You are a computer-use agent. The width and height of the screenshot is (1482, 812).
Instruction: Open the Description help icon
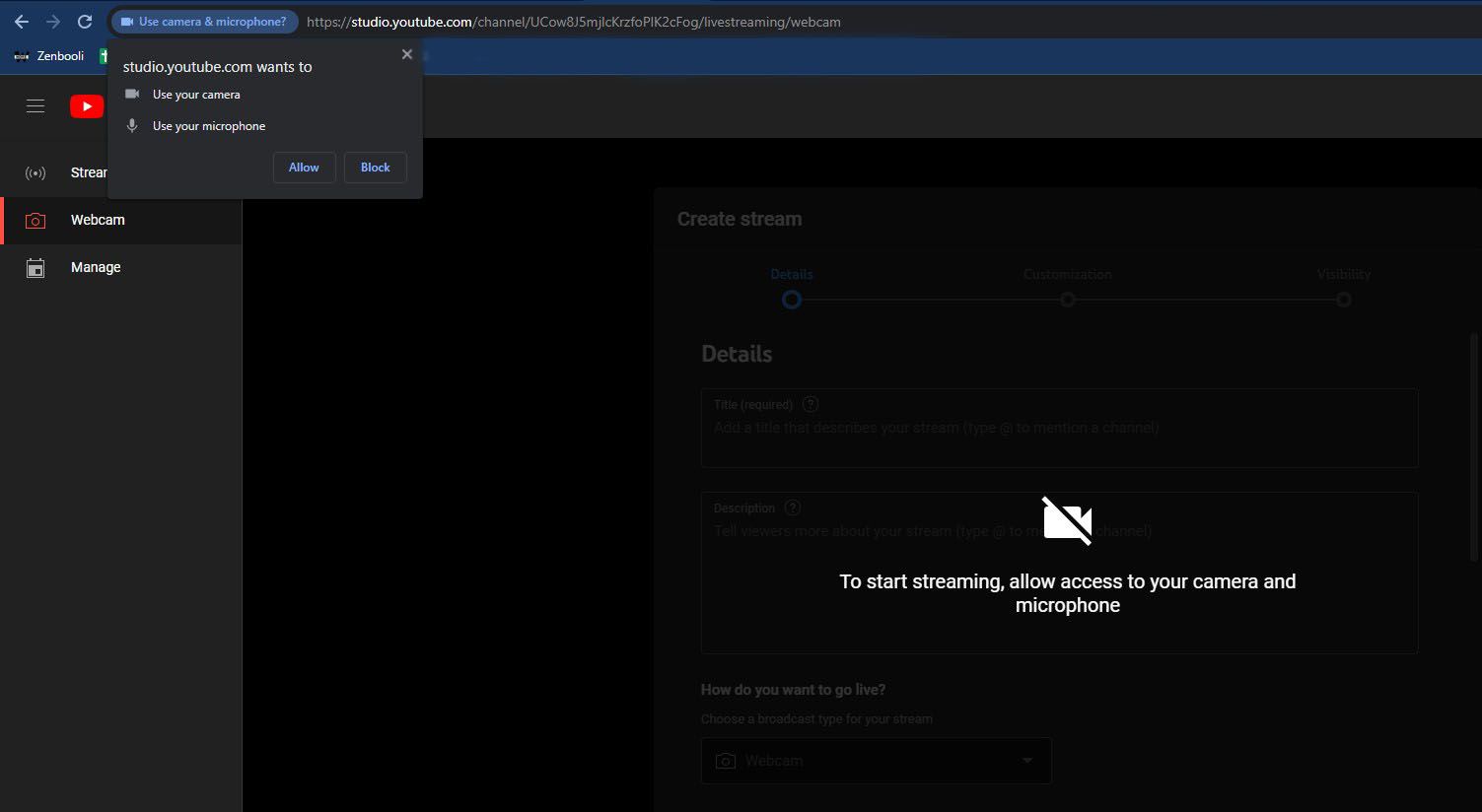pyautogui.click(x=793, y=507)
